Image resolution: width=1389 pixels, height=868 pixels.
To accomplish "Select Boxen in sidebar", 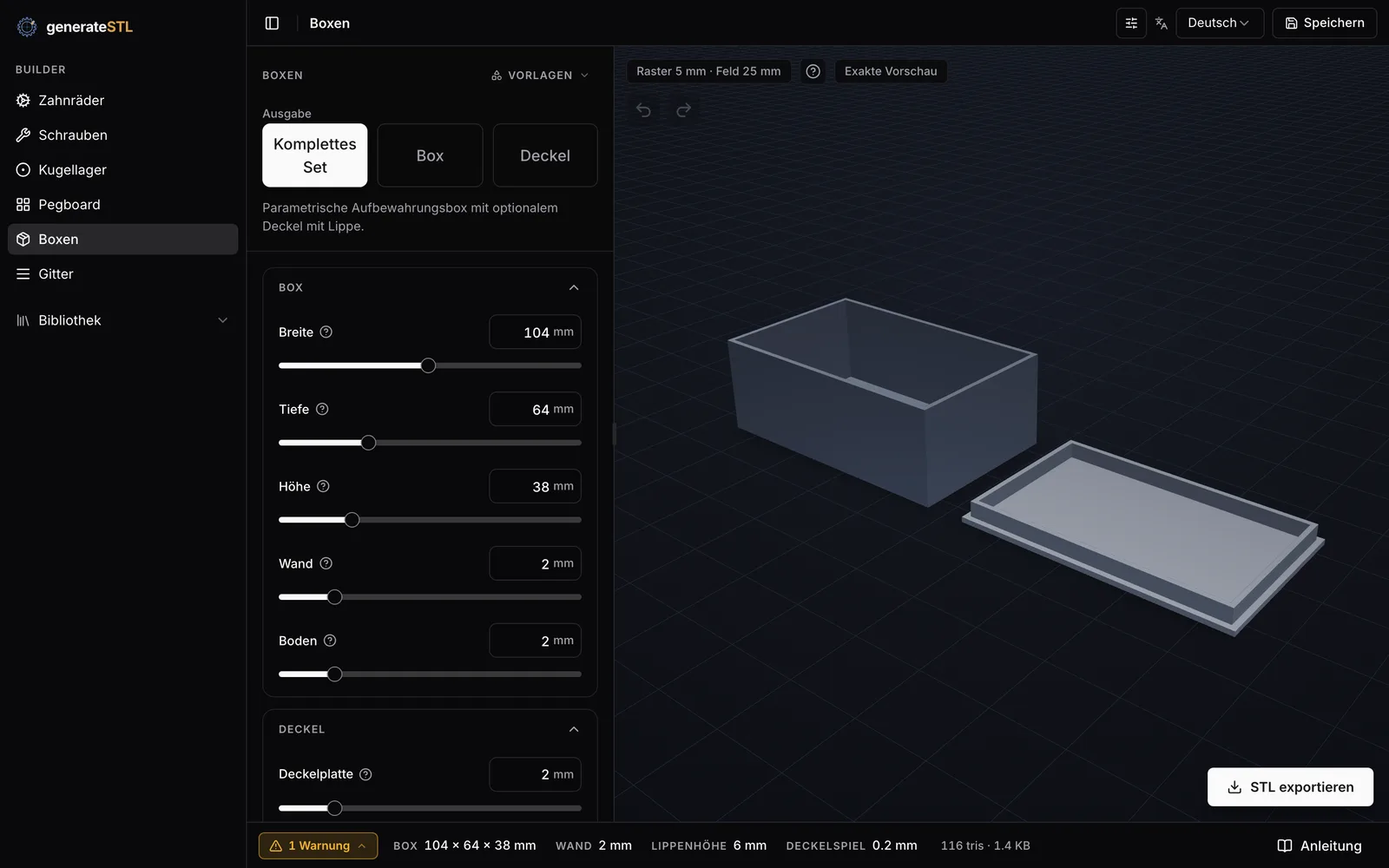I will click(x=122, y=240).
